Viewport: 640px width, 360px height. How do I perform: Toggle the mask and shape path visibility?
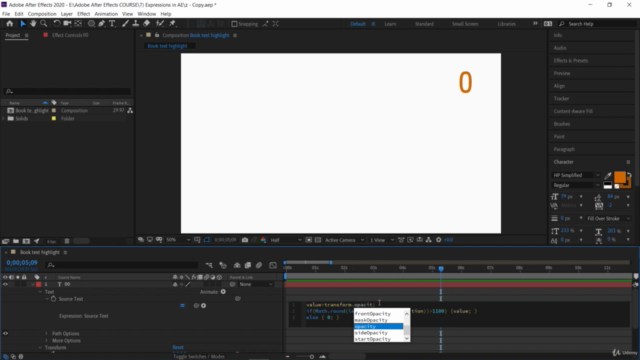207,240
